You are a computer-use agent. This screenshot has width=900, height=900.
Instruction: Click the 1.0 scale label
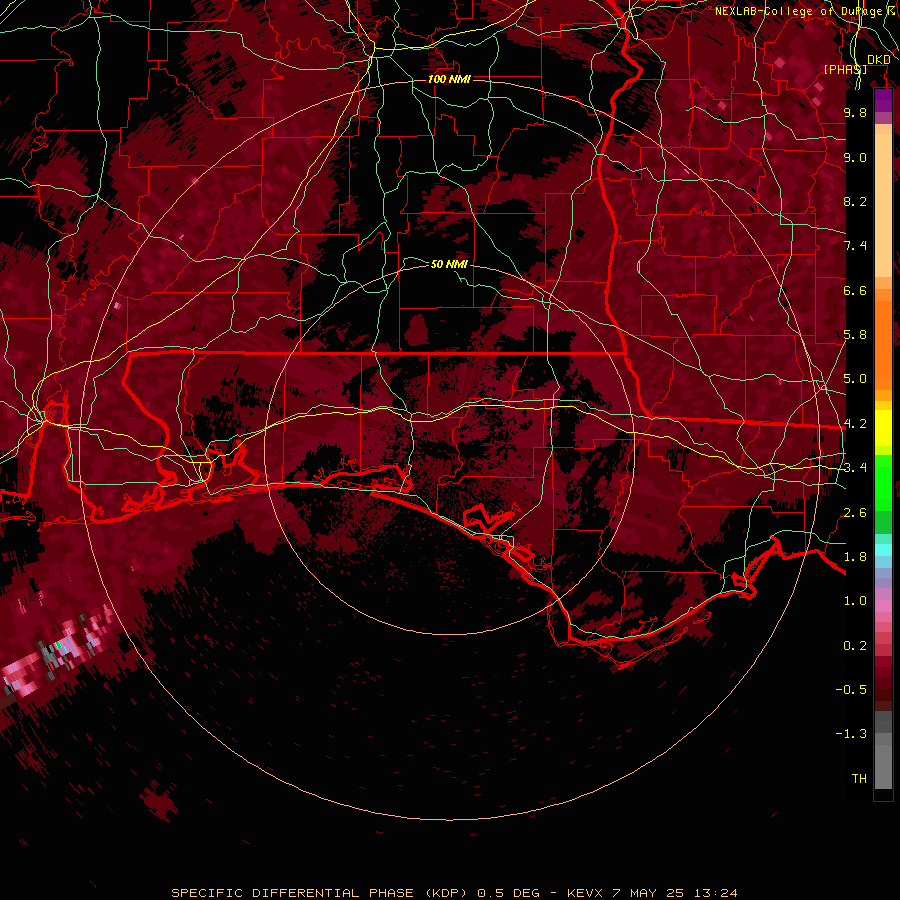[855, 601]
